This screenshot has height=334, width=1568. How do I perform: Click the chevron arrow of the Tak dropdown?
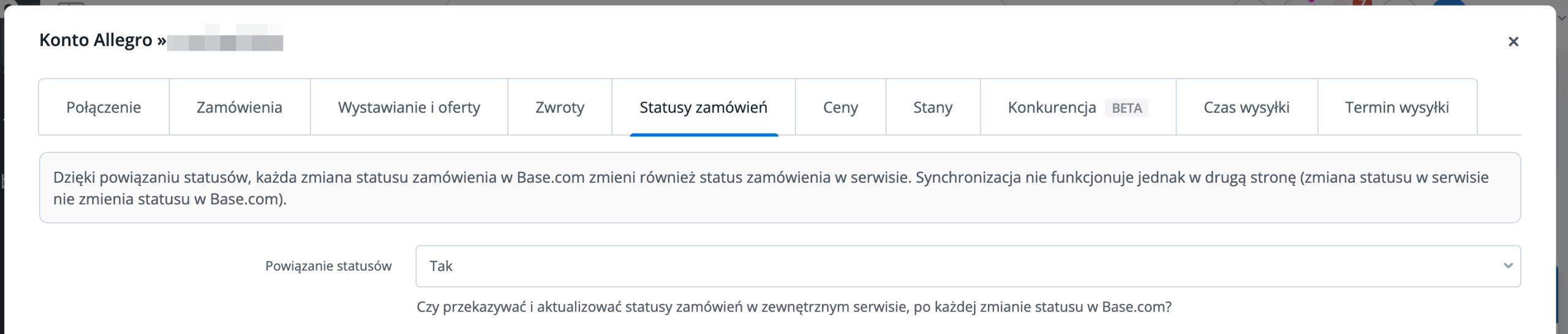[1508, 265]
